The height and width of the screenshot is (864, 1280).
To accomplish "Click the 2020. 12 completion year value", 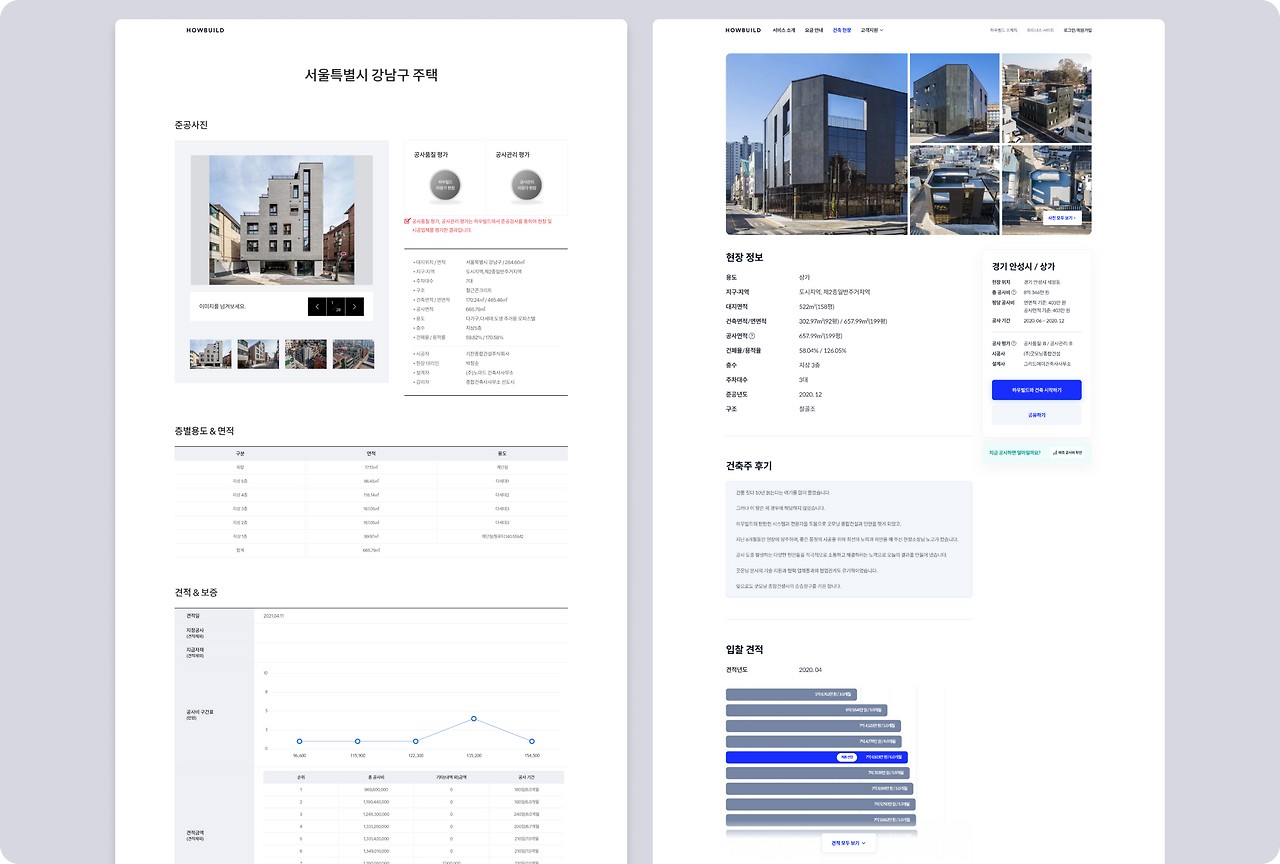I will (810, 394).
